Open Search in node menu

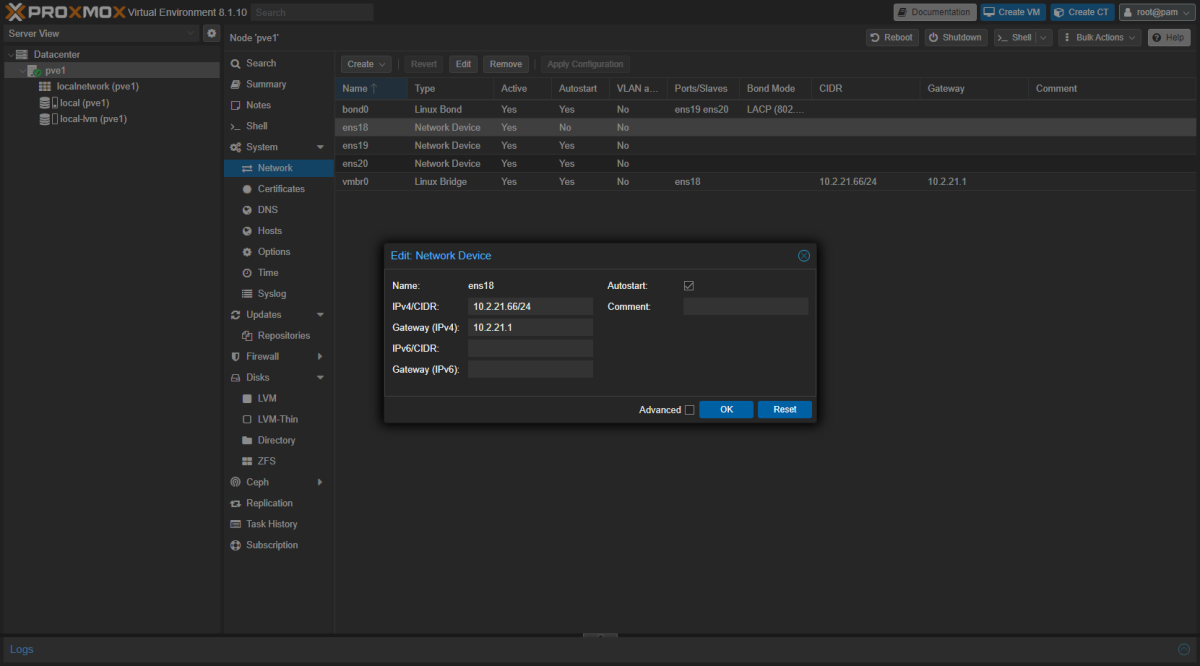(278, 63)
